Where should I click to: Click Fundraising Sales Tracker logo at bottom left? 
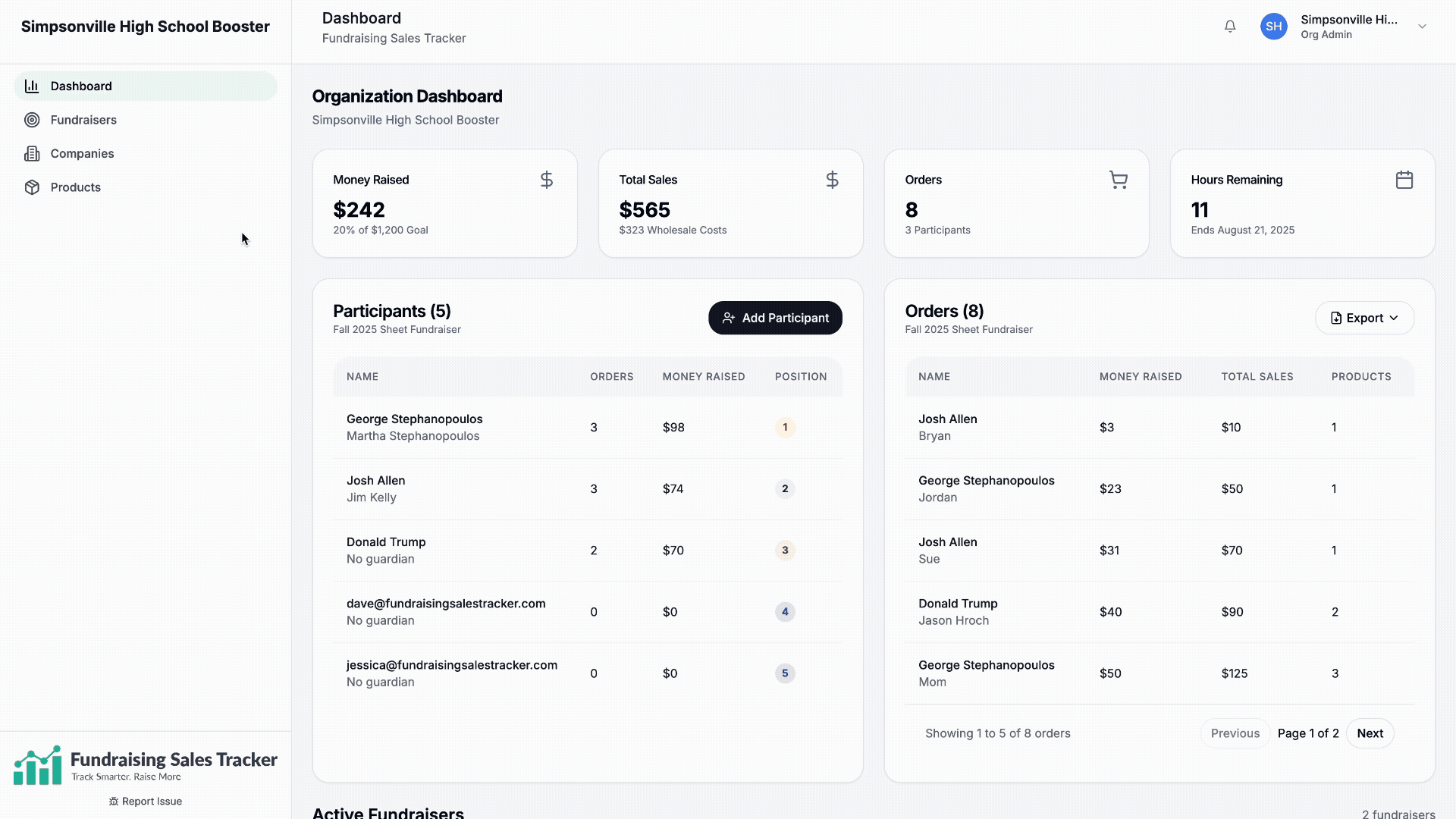[145, 764]
